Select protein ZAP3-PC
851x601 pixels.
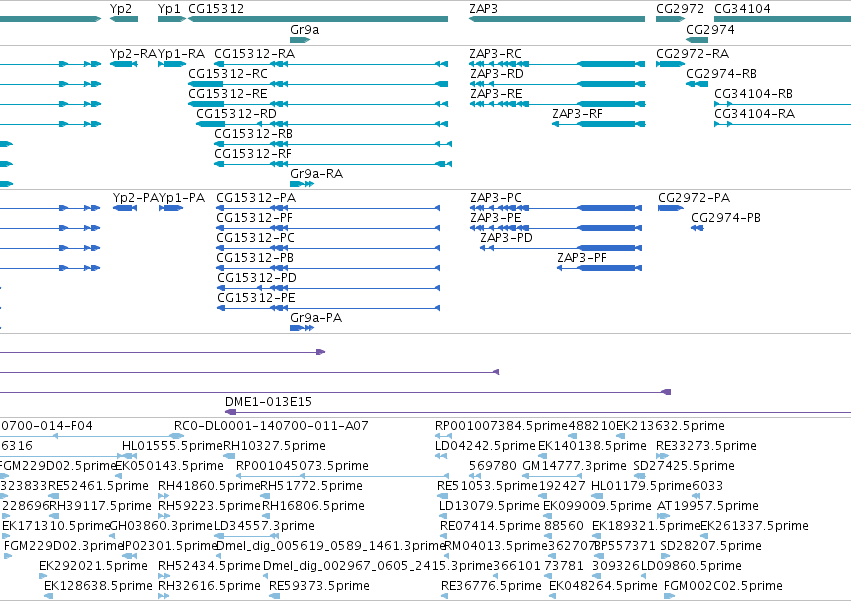point(496,198)
